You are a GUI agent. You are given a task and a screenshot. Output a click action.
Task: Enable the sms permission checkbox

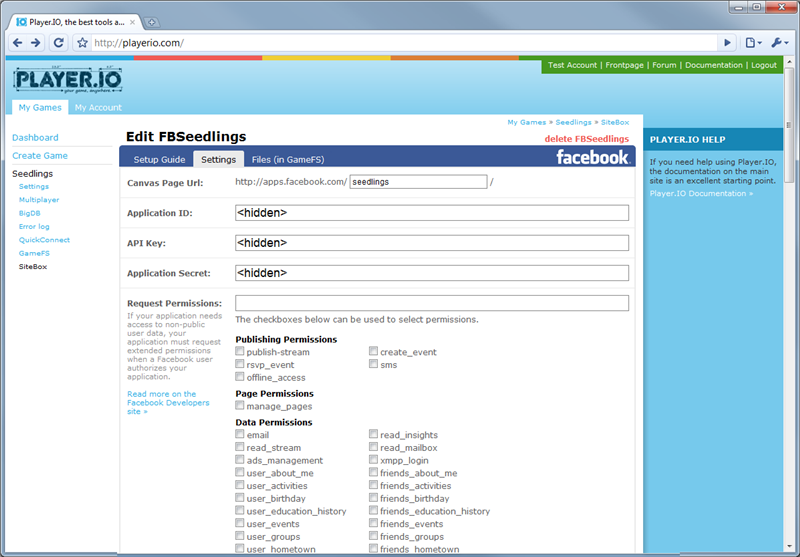click(x=373, y=364)
